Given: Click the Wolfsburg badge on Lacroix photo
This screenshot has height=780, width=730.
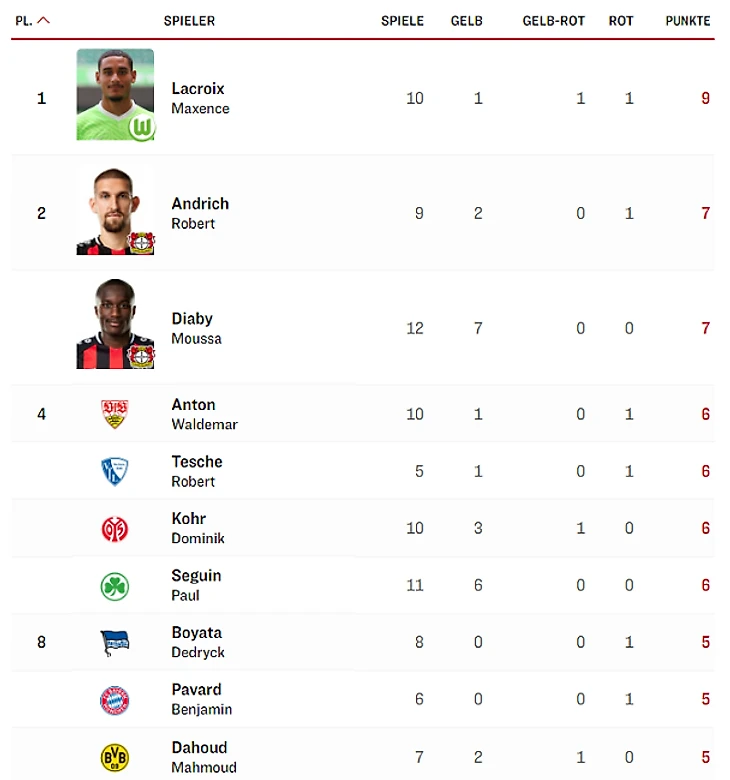Looking at the screenshot, I should [x=142, y=127].
